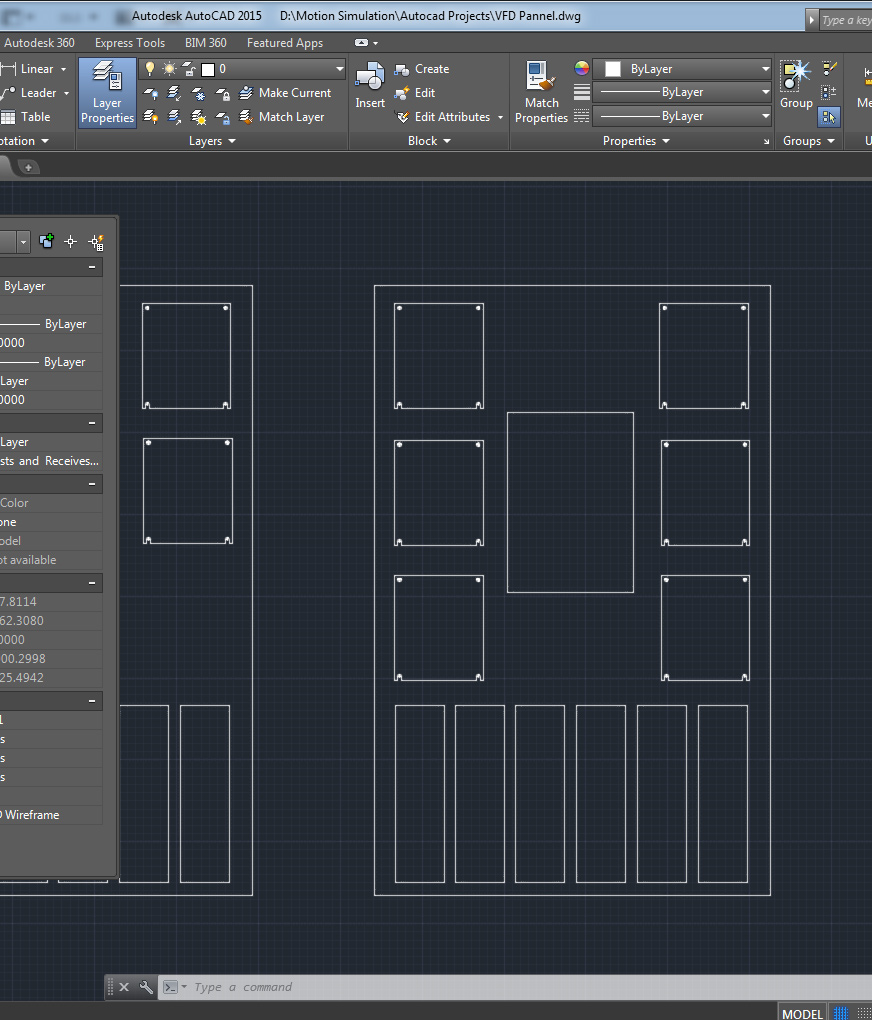Screen dimensions: 872x1020
Task: Click the Add/Remove from group icon
Action: tap(829, 92)
